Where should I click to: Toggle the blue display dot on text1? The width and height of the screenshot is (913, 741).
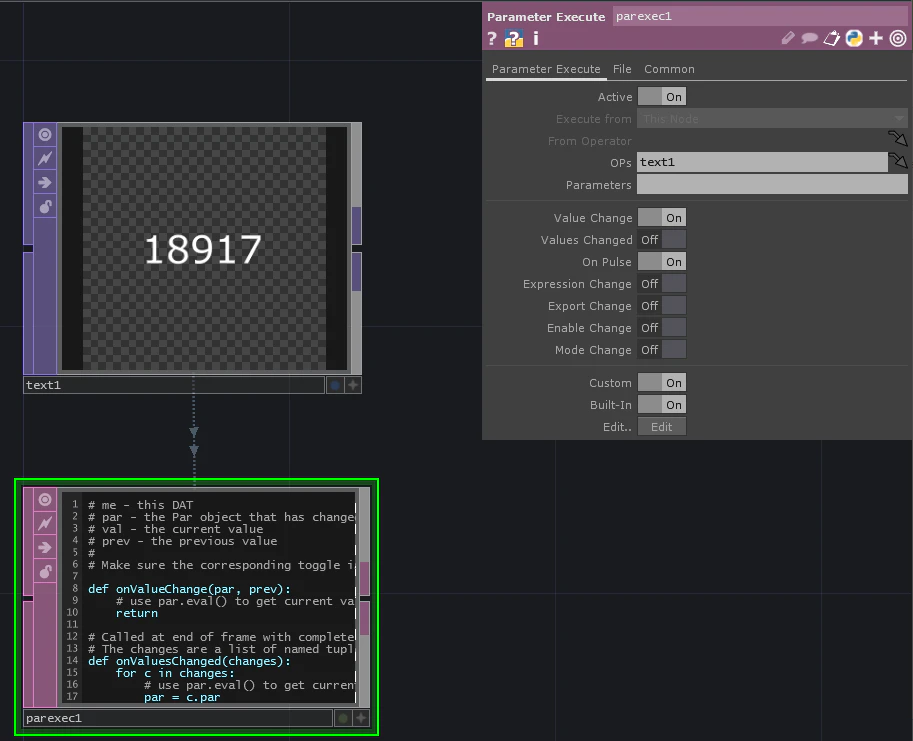tap(335, 385)
